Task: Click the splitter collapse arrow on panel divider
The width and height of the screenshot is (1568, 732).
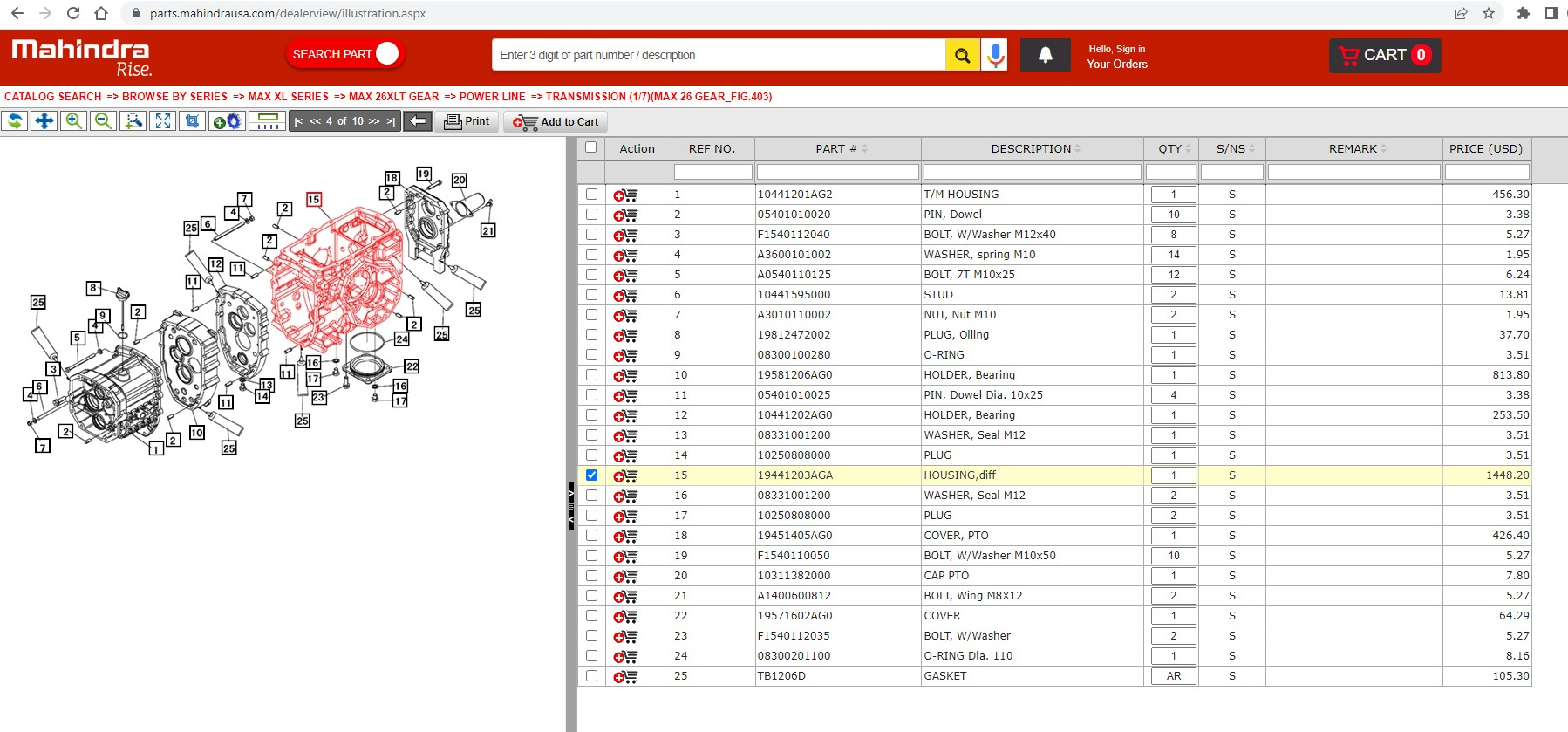Action: [571, 507]
